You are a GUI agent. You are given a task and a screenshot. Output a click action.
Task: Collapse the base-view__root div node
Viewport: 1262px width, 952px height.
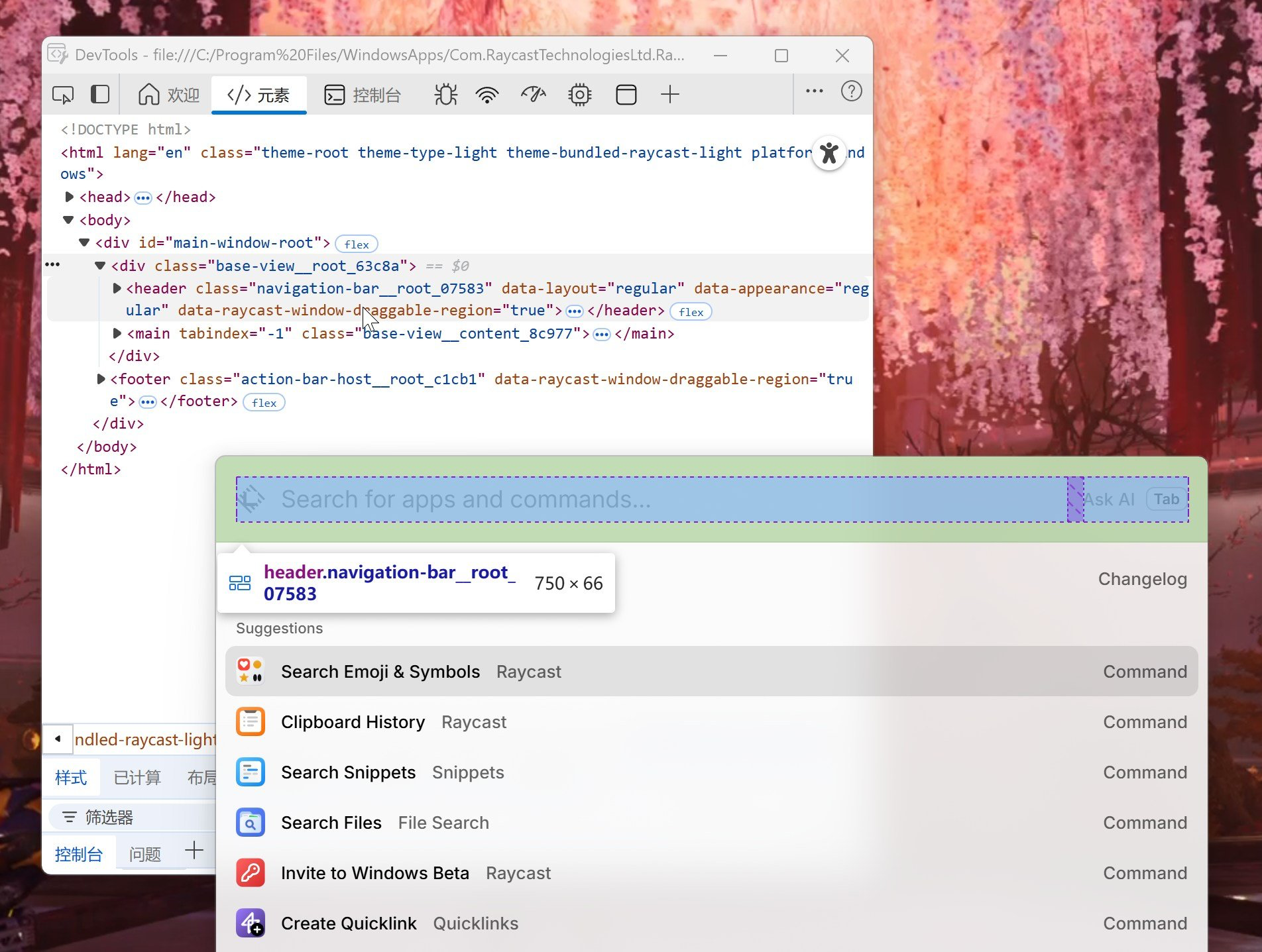tap(100, 266)
